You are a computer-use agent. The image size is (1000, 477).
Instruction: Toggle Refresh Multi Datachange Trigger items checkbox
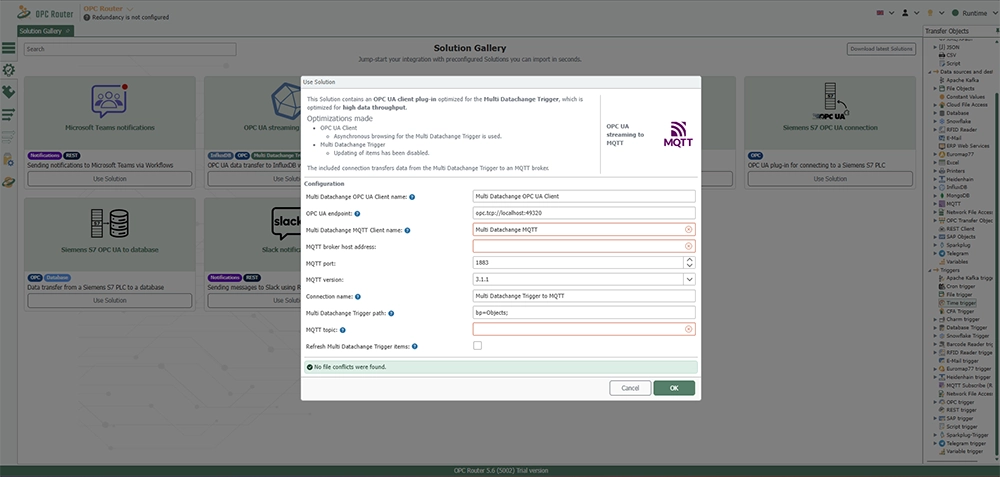(x=477, y=346)
